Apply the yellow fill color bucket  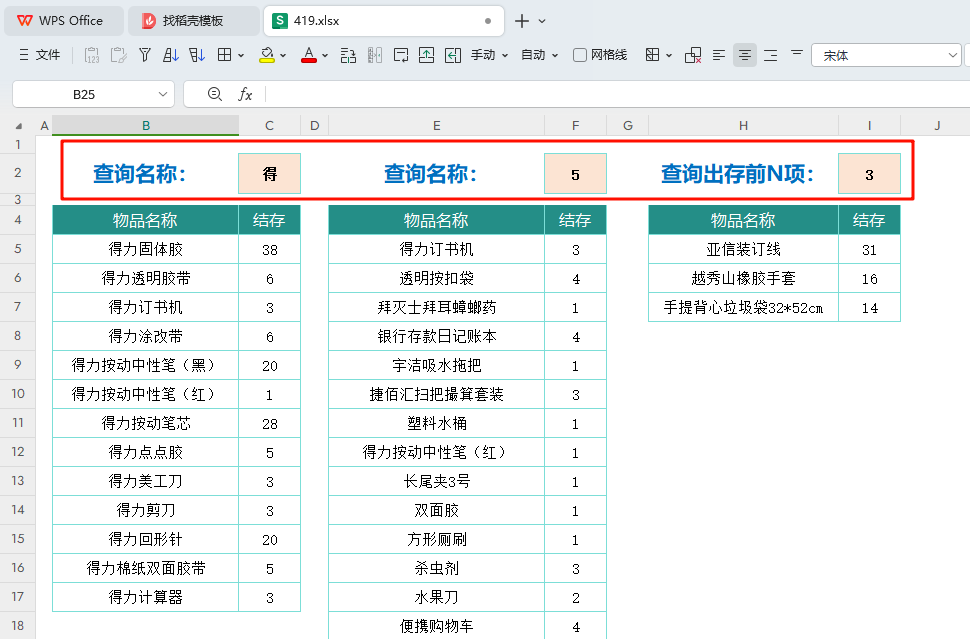(x=267, y=55)
